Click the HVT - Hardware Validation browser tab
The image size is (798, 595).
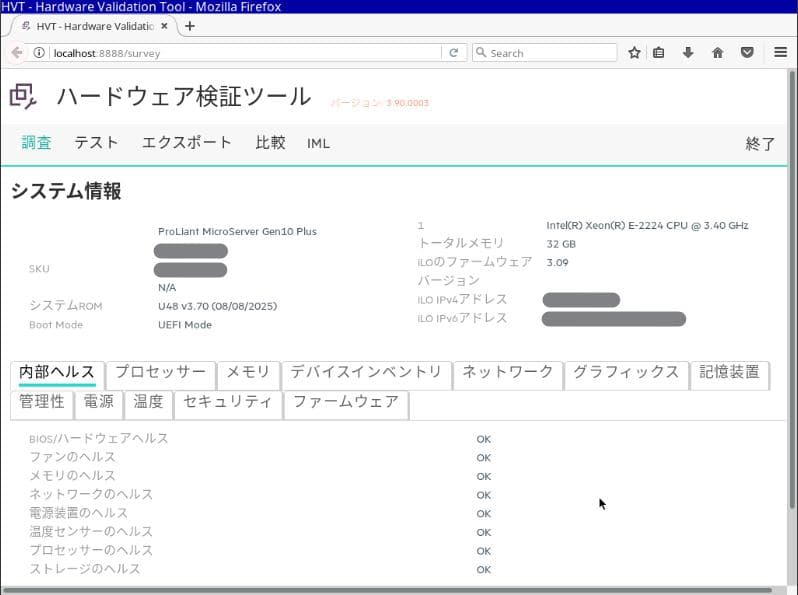pyautogui.click(x=94, y=26)
